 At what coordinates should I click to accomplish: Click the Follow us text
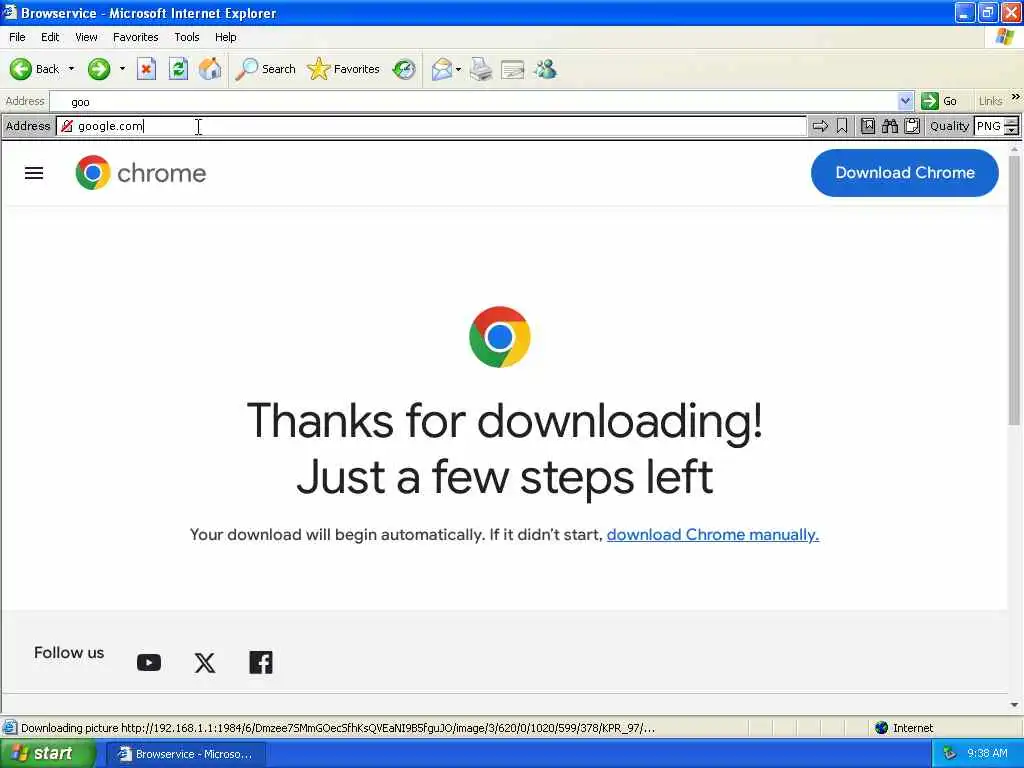click(x=69, y=652)
